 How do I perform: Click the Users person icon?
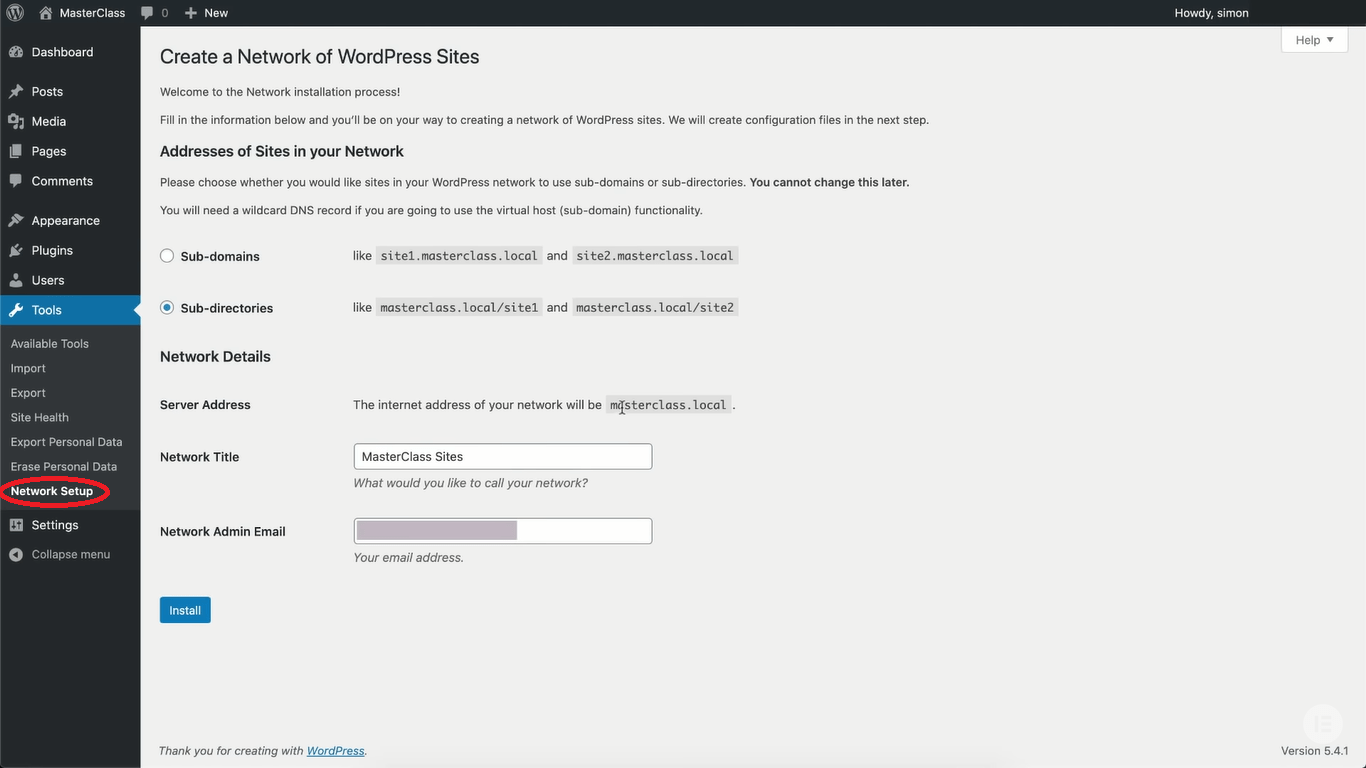[x=16, y=280]
